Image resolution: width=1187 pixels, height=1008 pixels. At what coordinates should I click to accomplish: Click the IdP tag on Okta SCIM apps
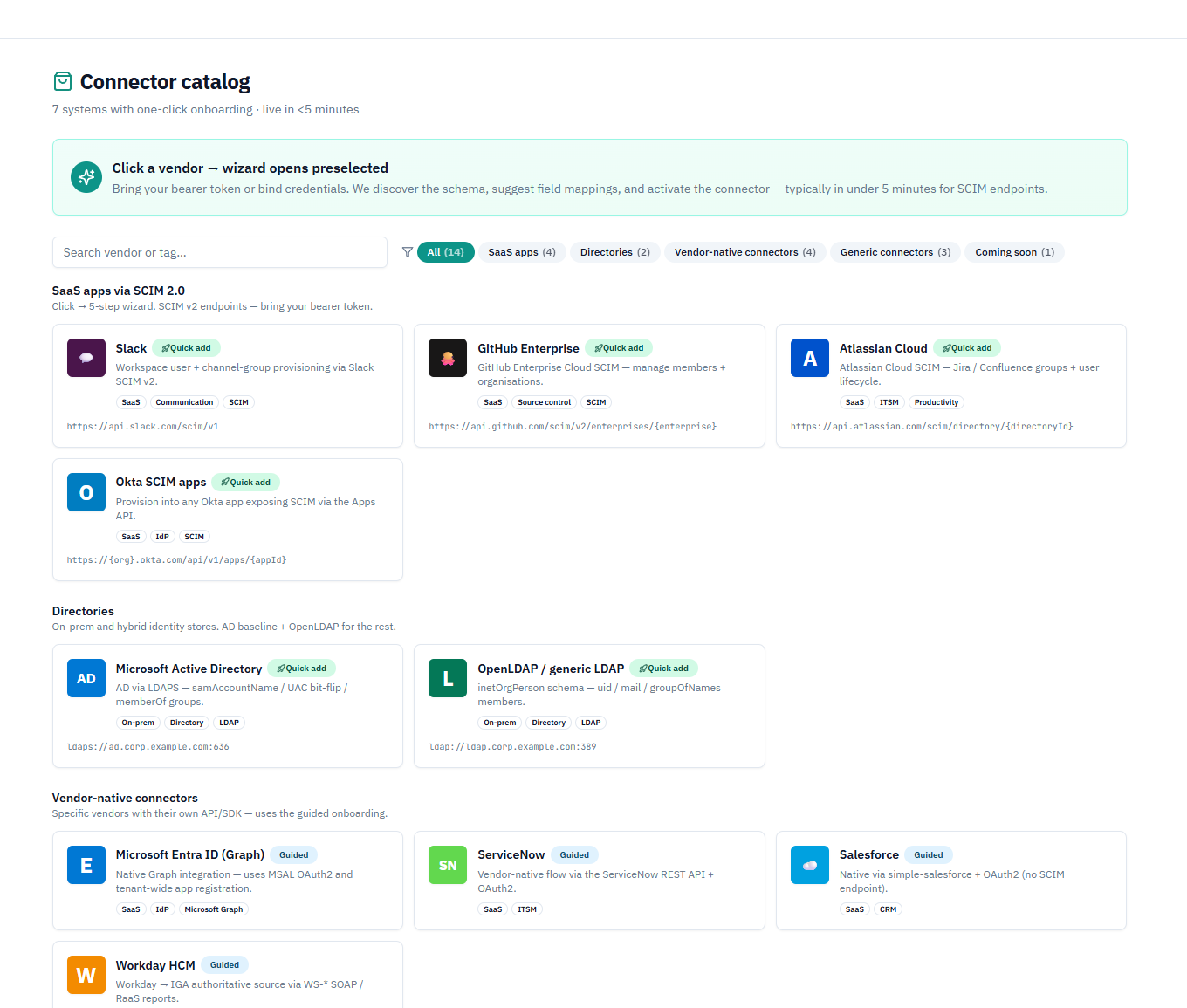coord(162,537)
